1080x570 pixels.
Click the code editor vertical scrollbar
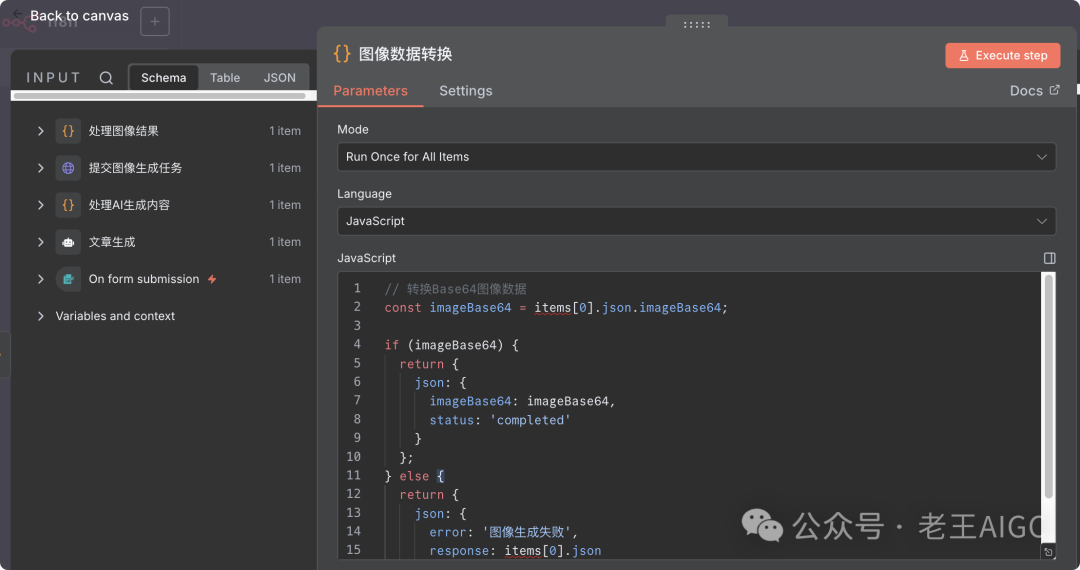(x=1048, y=386)
